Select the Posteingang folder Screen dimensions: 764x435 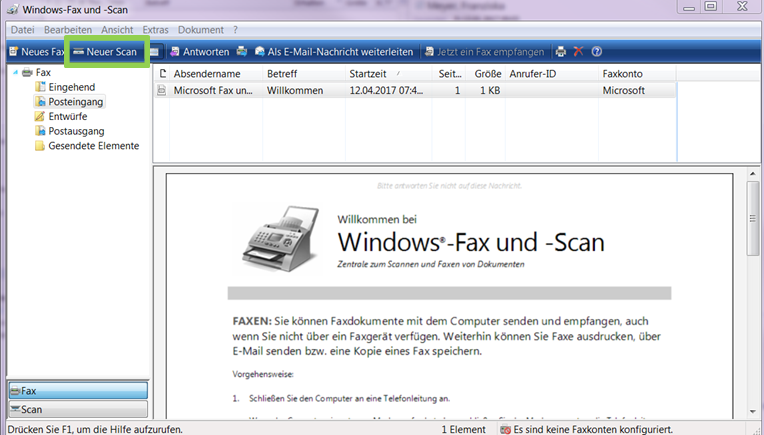pos(76,102)
